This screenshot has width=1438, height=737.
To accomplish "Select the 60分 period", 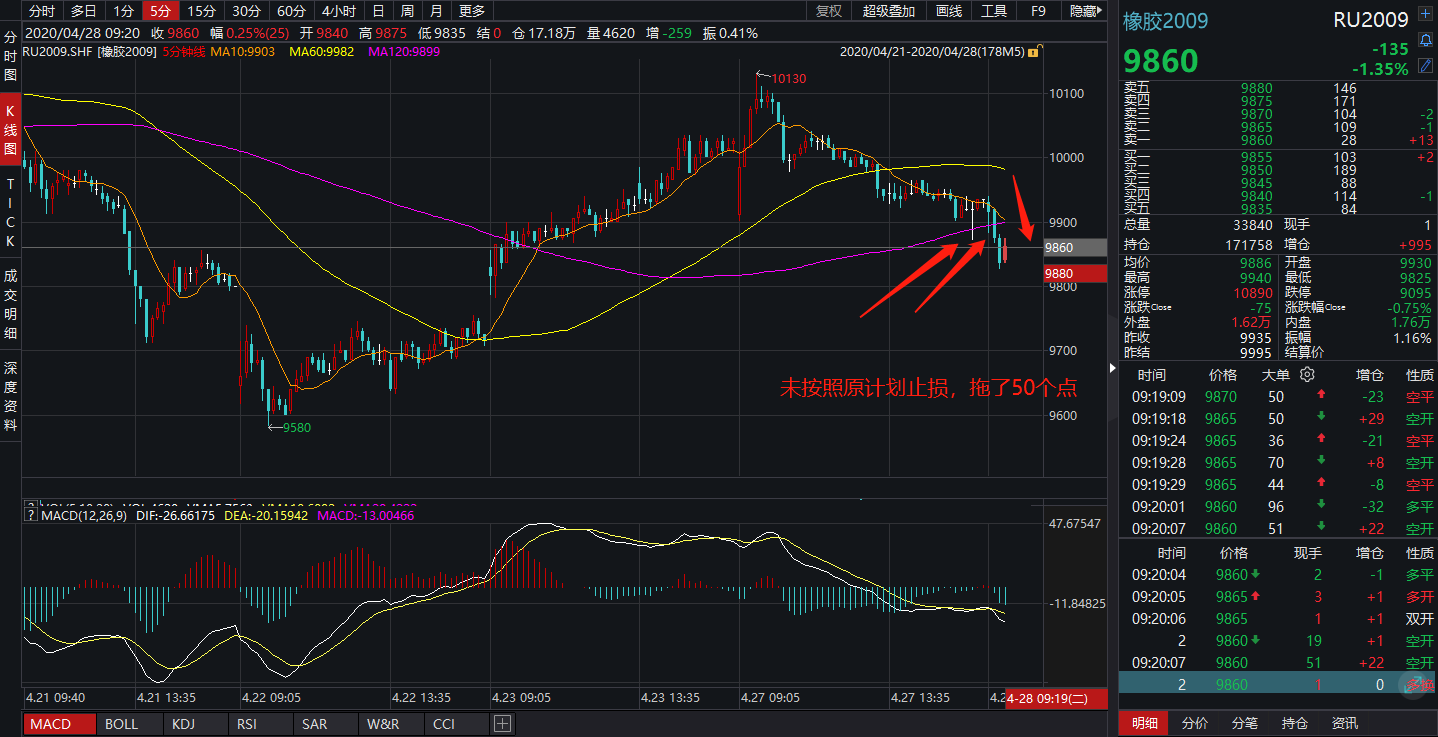I will (291, 11).
